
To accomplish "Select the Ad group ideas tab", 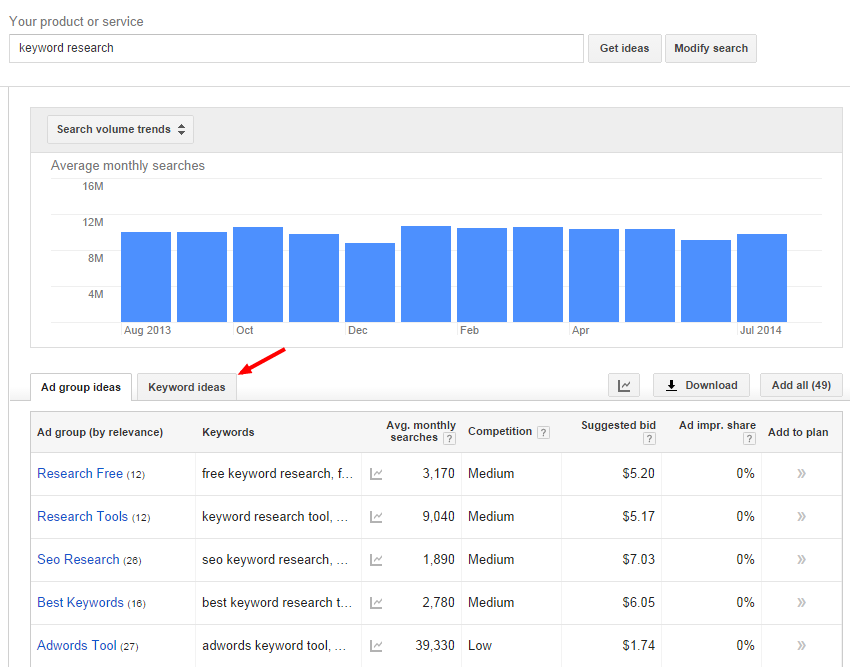I will pyautogui.click(x=80, y=386).
